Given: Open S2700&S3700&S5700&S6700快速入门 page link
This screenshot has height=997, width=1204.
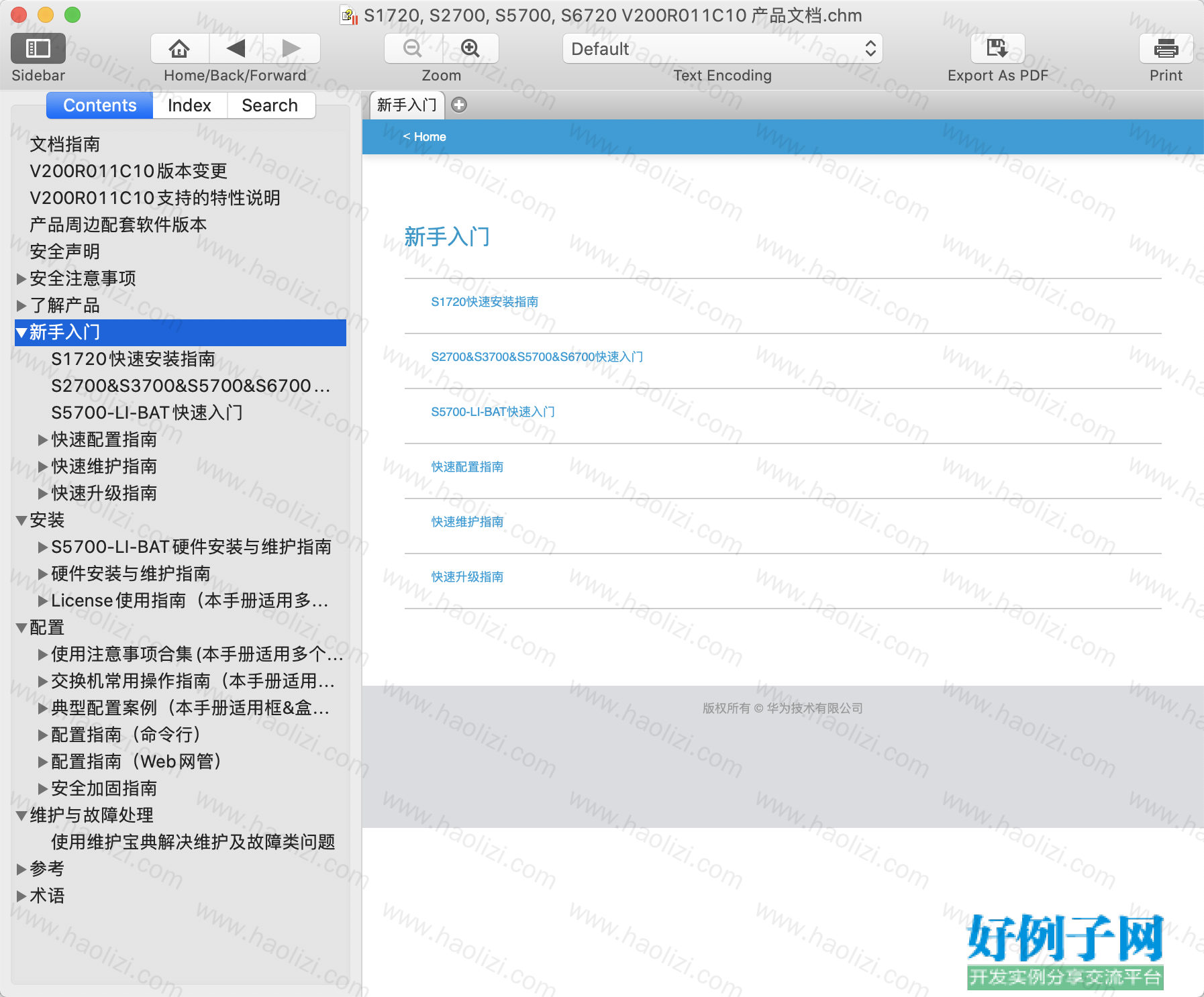Looking at the screenshot, I should click(537, 357).
